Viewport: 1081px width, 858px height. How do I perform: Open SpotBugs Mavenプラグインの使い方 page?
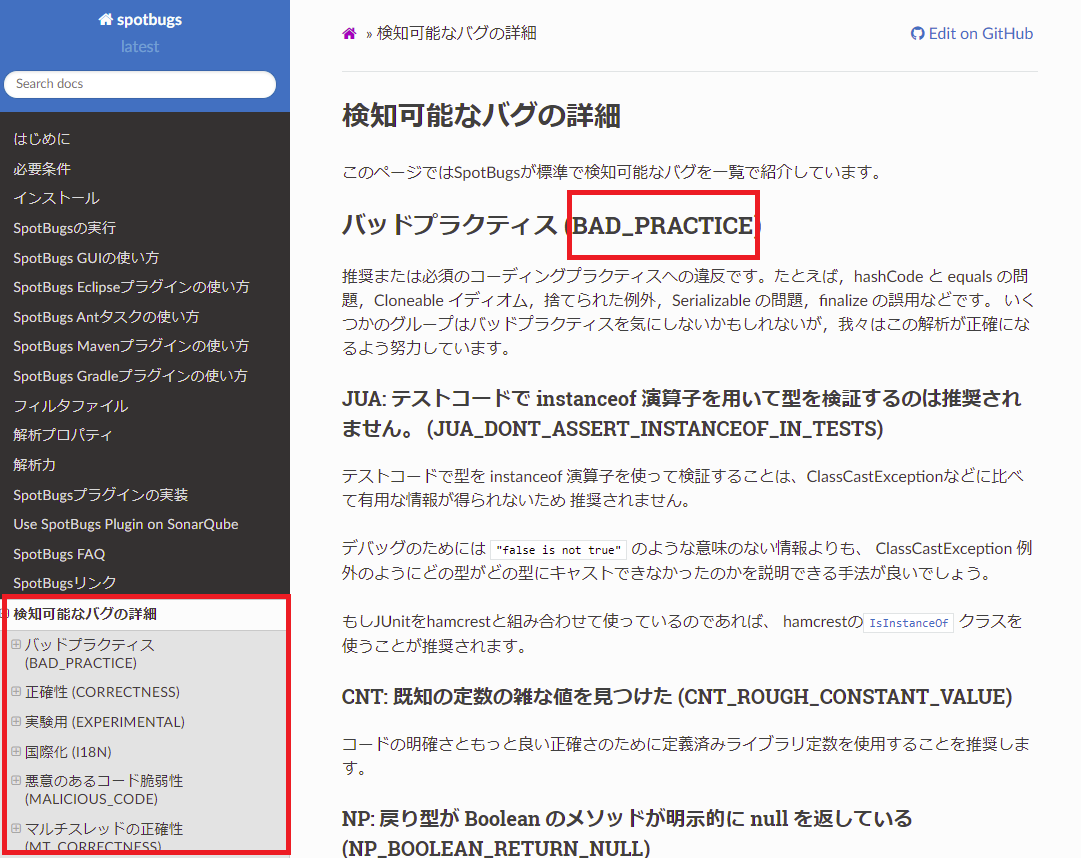[x=131, y=346]
